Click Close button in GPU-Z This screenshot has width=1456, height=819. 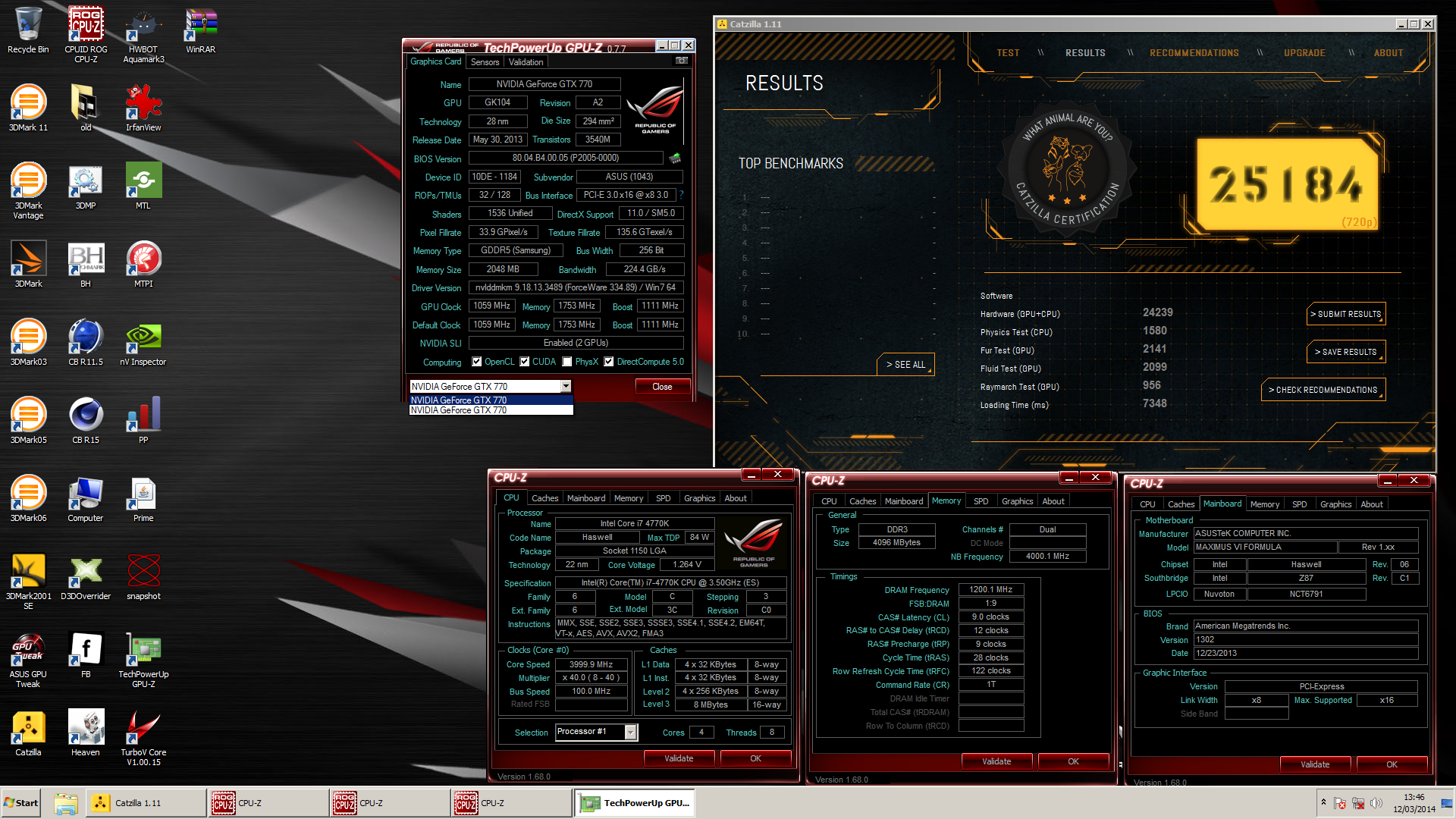(x=662, y=387)
